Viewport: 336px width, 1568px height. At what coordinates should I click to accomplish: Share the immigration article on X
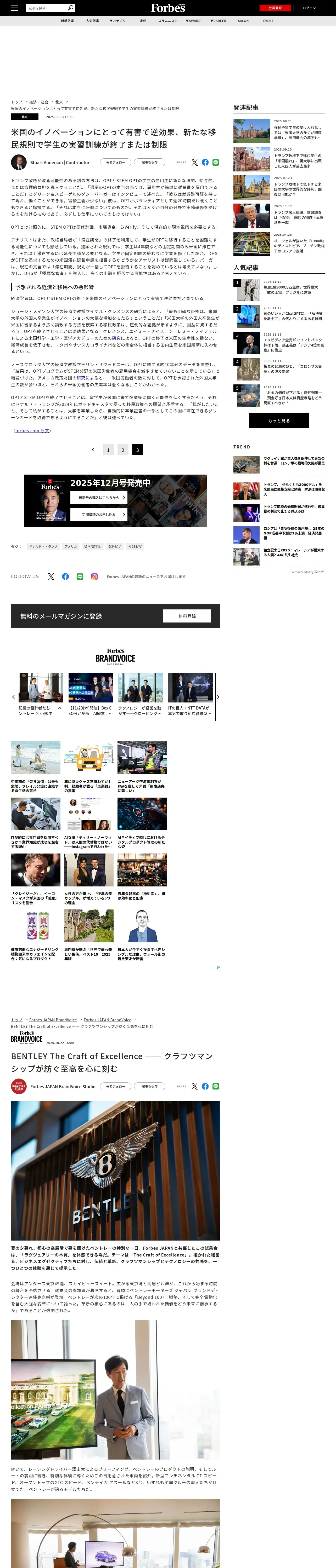click(x=194, y=163)
